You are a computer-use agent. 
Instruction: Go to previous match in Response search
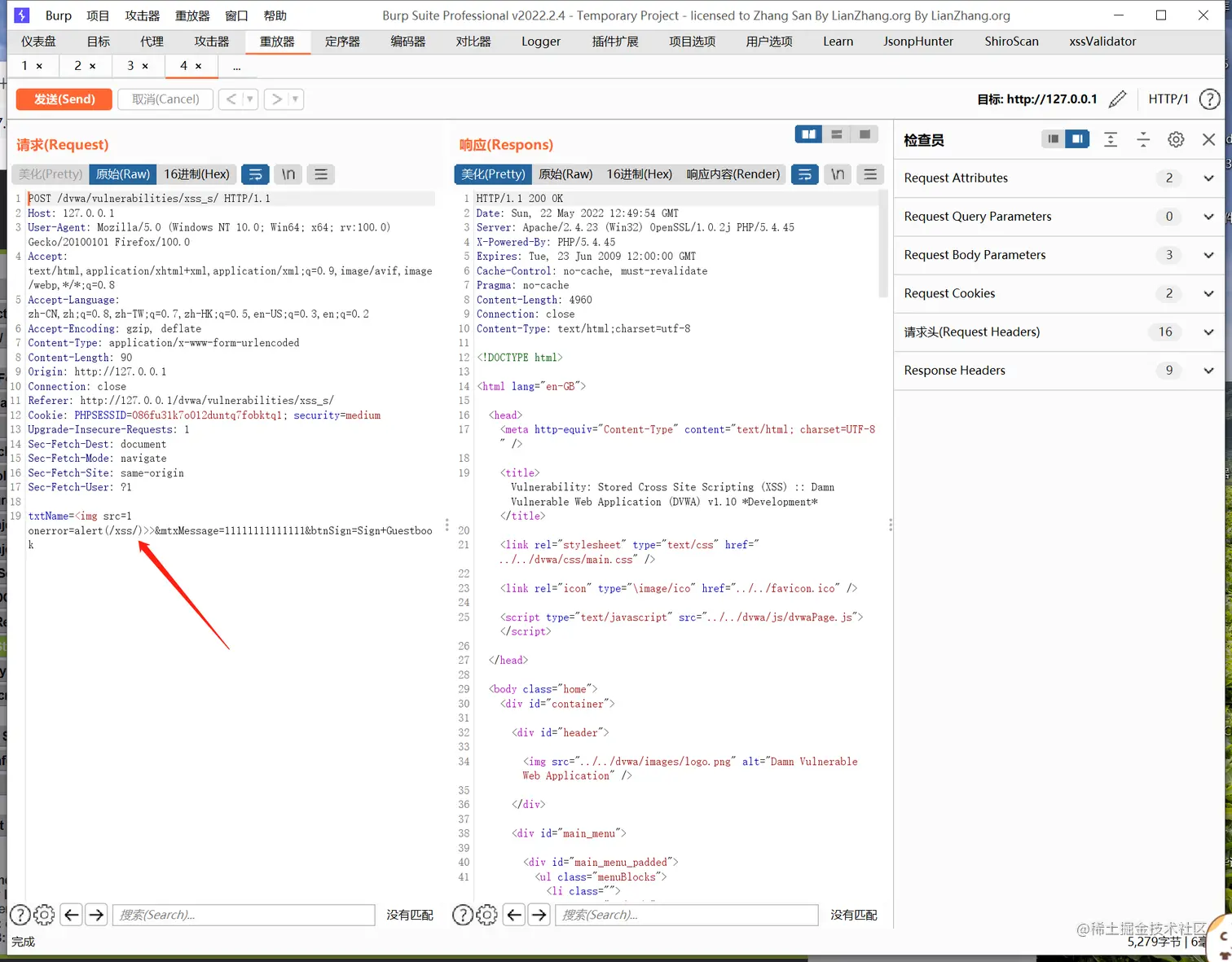[x=514, y=915]
